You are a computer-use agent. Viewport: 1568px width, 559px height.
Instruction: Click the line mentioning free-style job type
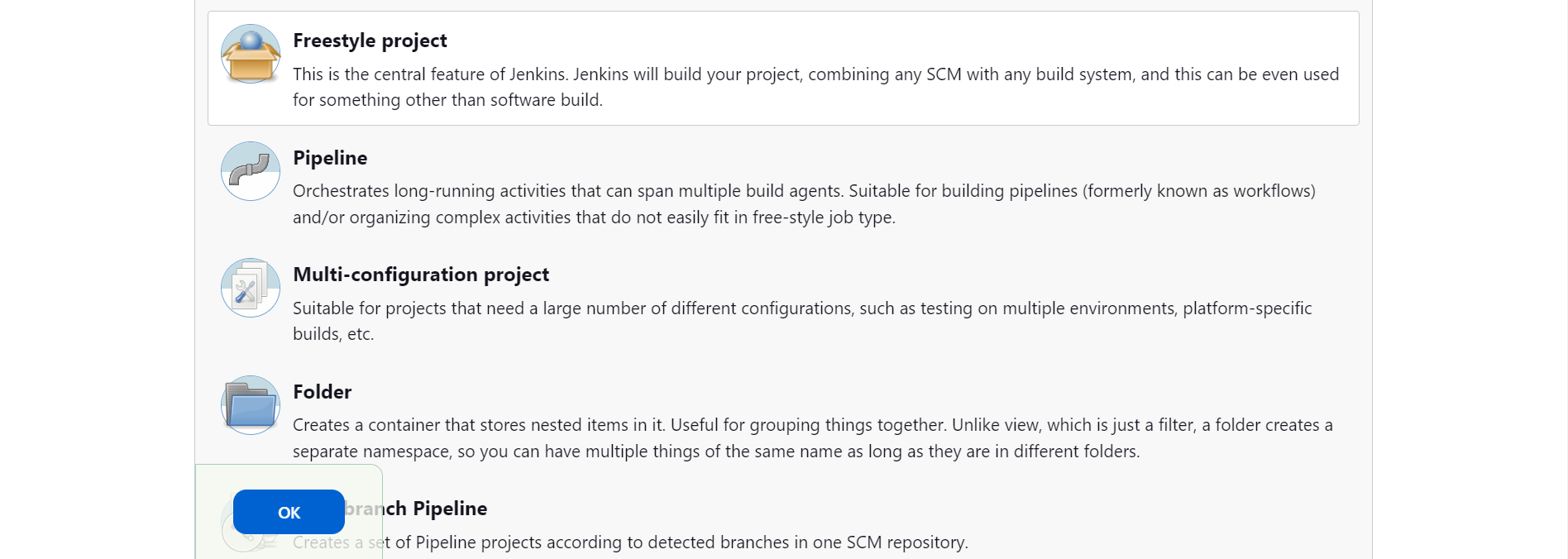(x=594, y=217)
